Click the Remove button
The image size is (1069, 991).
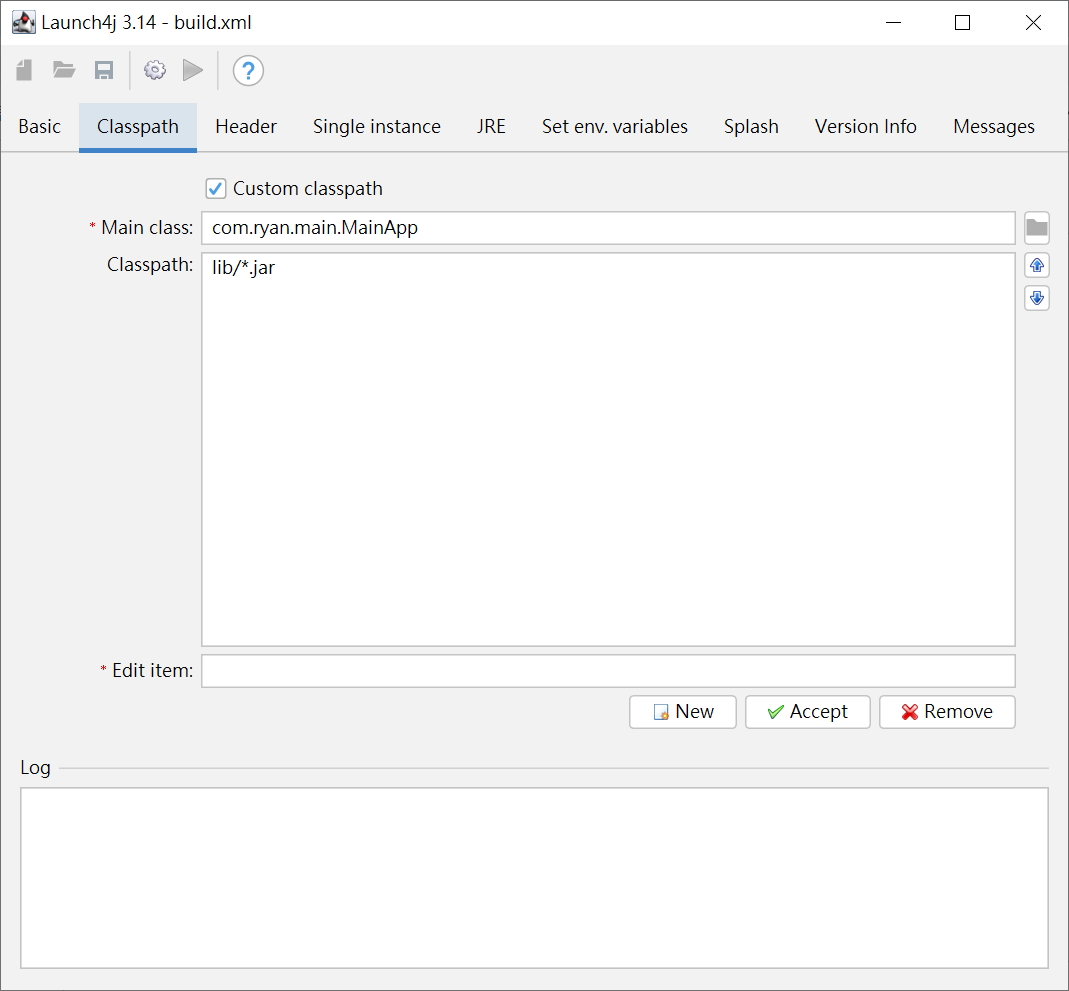[947, 712]
